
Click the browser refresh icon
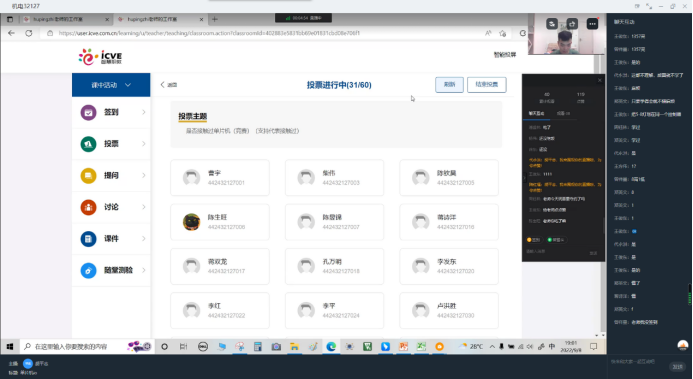click(29, 33)
